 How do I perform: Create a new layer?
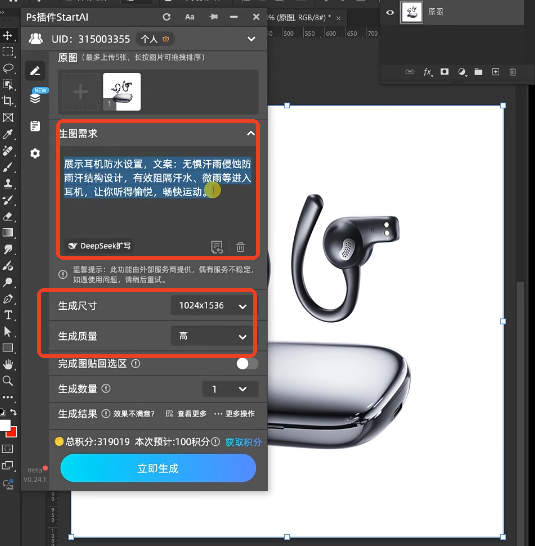(495, 72)
